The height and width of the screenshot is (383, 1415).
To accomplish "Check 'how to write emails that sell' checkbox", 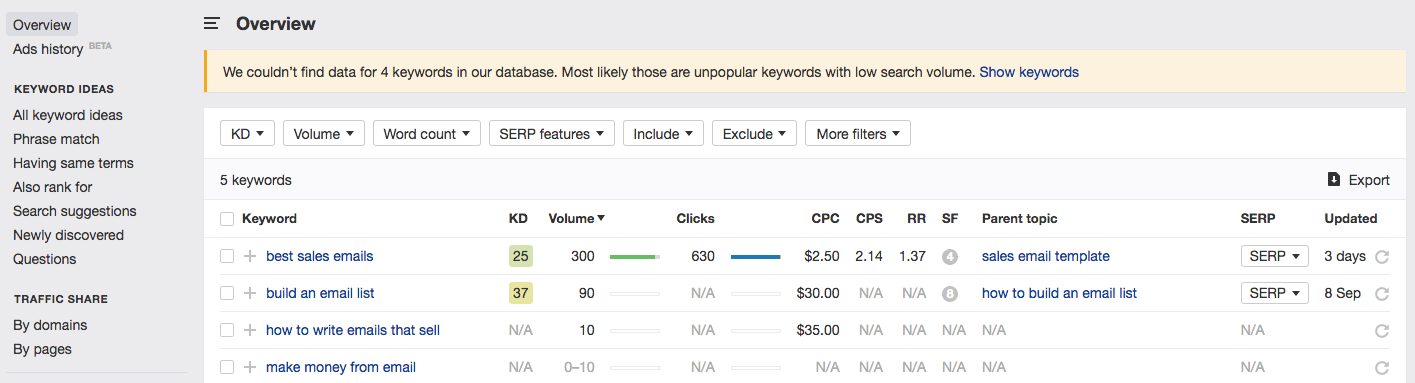I will pos(227,330).
